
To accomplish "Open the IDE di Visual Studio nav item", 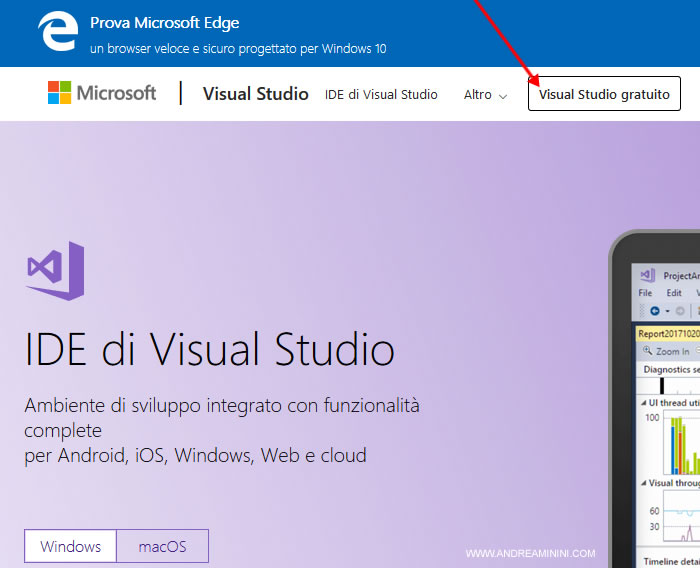I will coord(381,95).
